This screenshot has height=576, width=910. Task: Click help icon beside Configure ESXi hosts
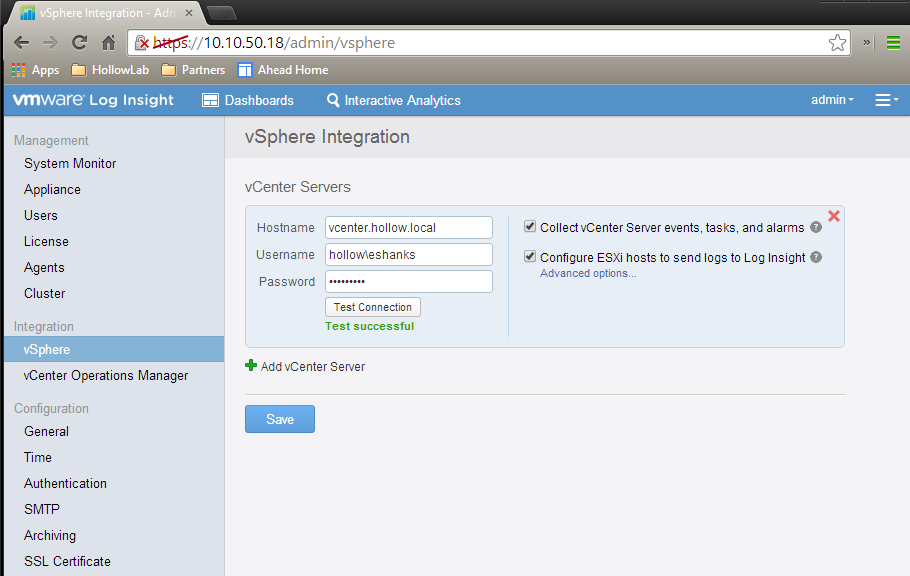click(816, 257)
